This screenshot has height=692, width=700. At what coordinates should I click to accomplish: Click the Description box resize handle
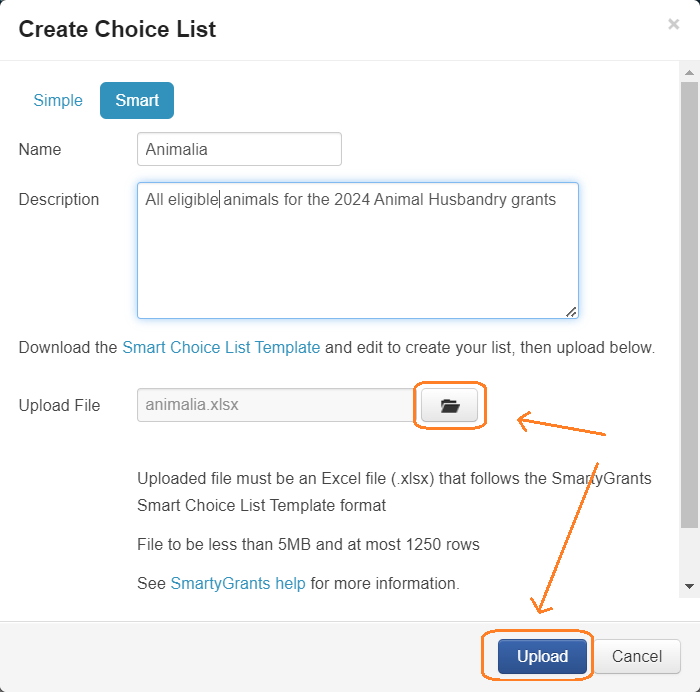tap(571, 311)
